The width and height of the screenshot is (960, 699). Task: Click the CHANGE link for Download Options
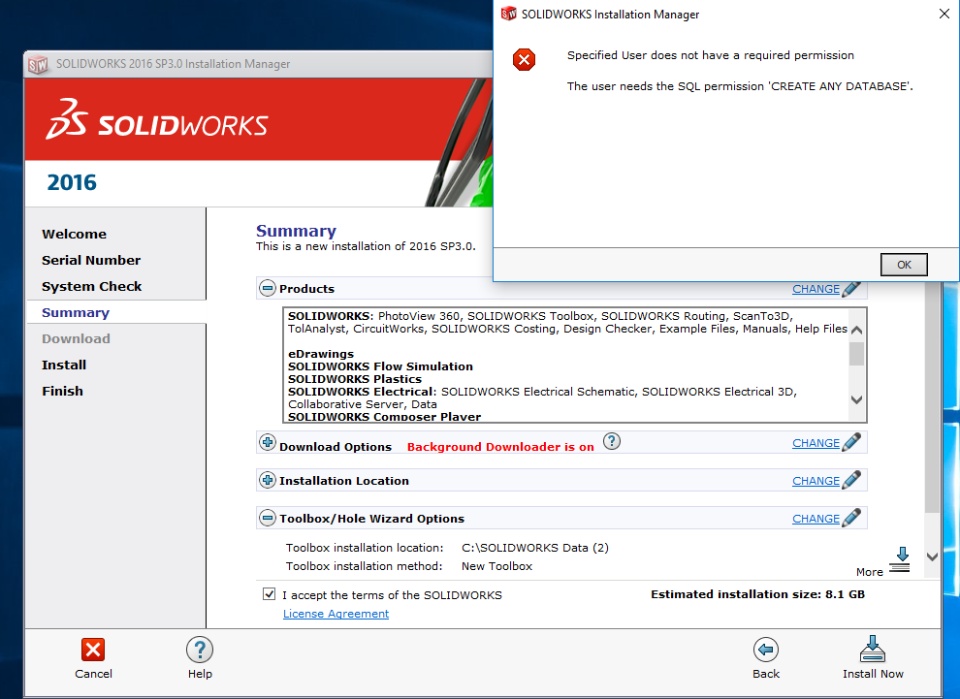tap(816, 443)
